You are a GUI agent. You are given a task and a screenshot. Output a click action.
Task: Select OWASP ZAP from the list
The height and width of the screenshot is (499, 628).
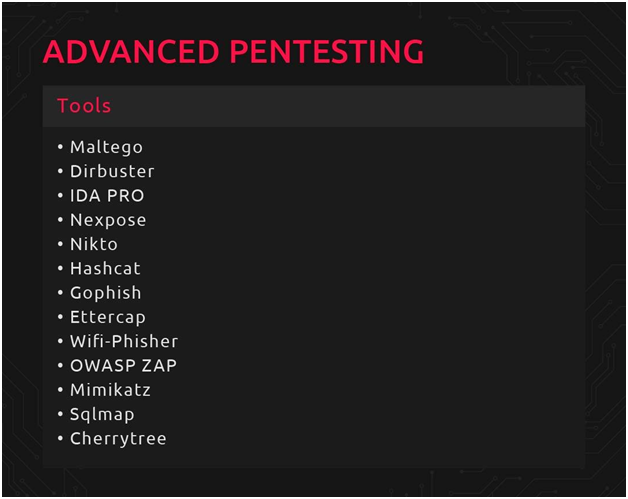(x=123, y=366)
